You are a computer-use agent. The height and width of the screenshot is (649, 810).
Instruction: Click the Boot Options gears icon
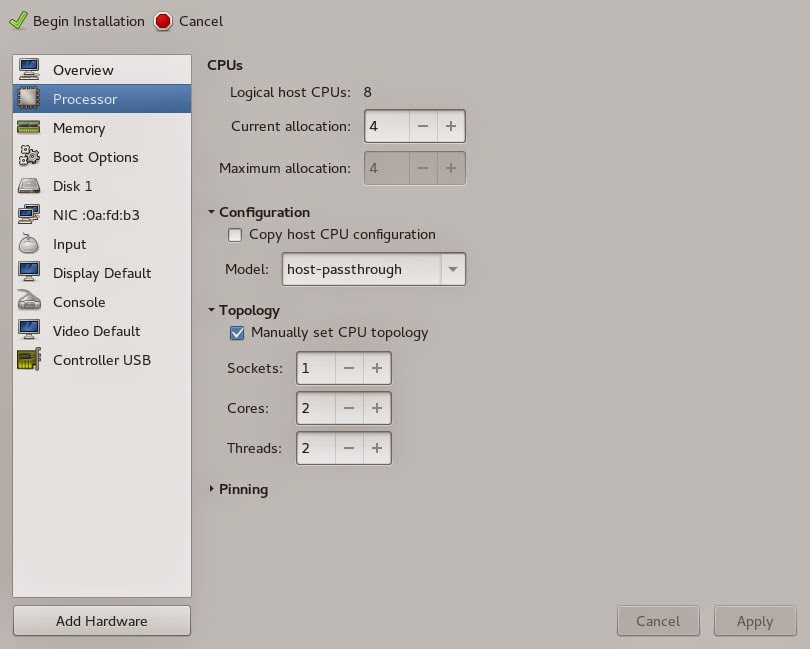(x=30, y=157)
